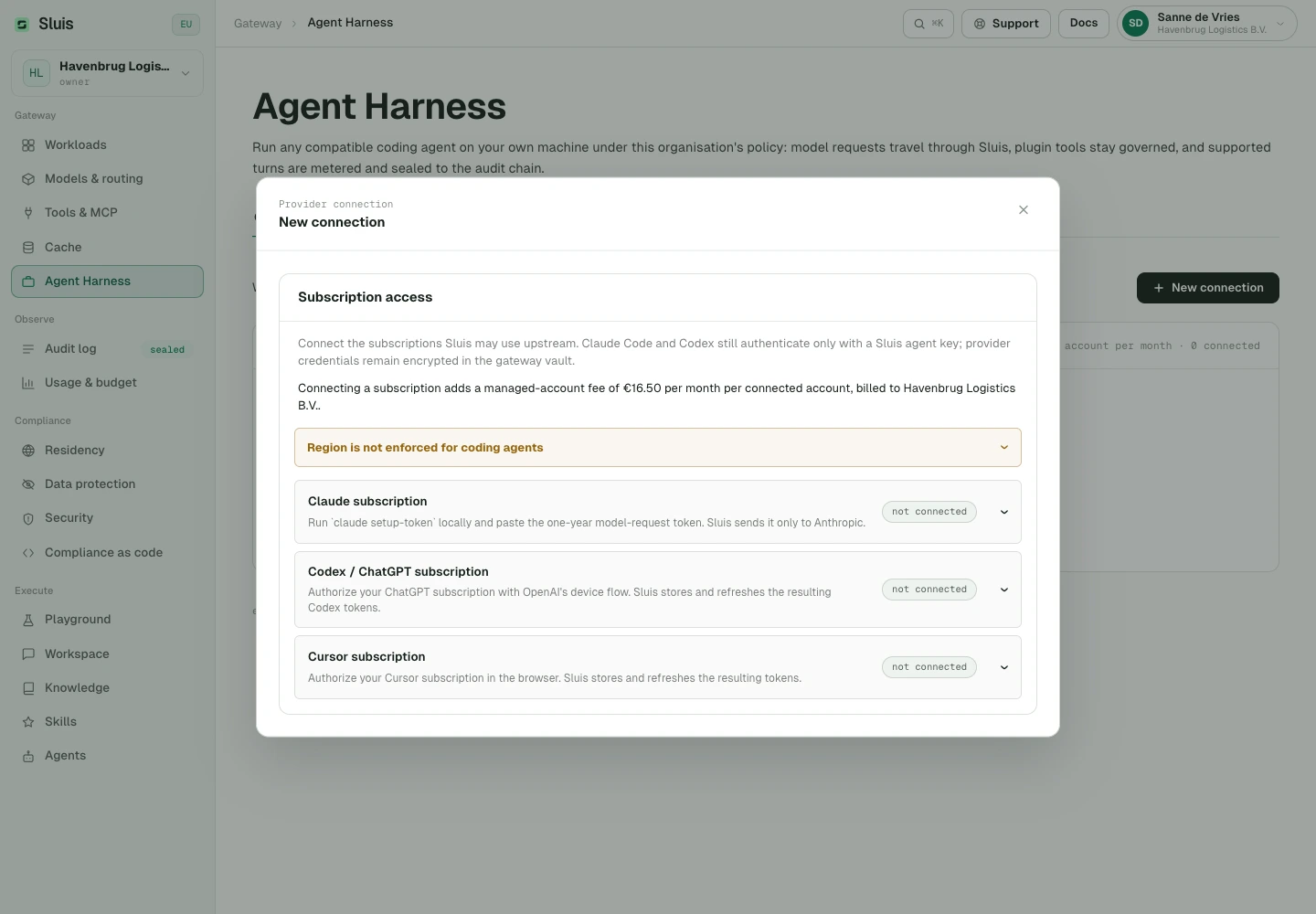This screenshot has width=1316, height=914.
Task: Open Models & routing cube icon
Action: [28, 179]
